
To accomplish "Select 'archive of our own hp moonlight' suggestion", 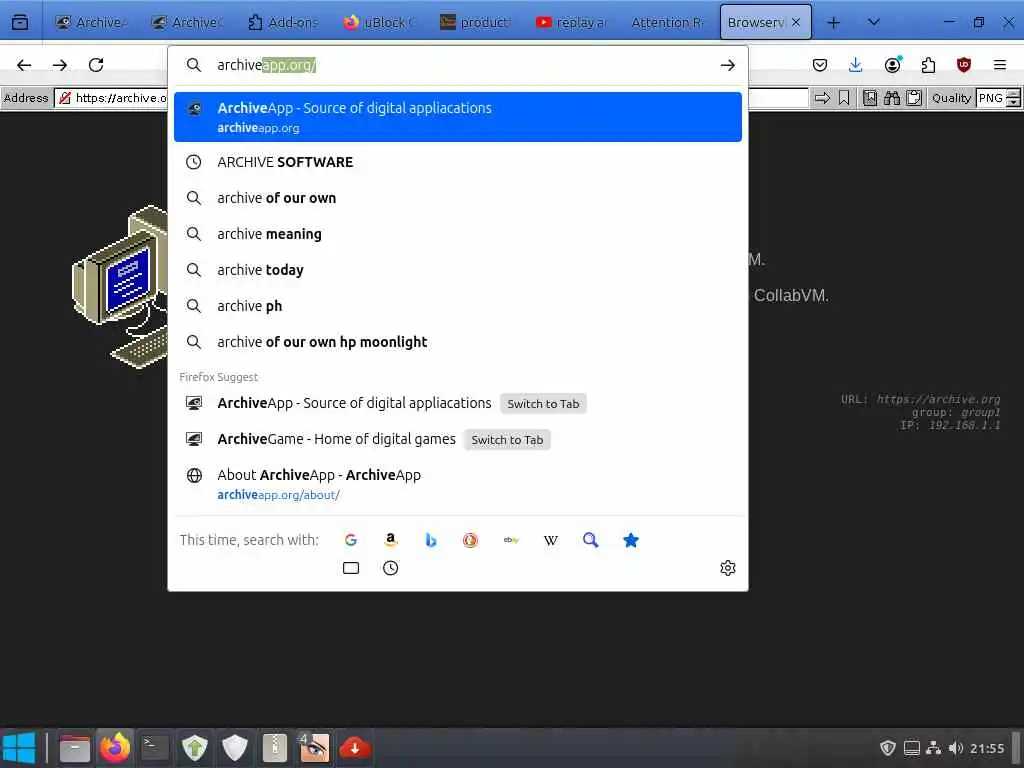I will (x=458, y=342).
